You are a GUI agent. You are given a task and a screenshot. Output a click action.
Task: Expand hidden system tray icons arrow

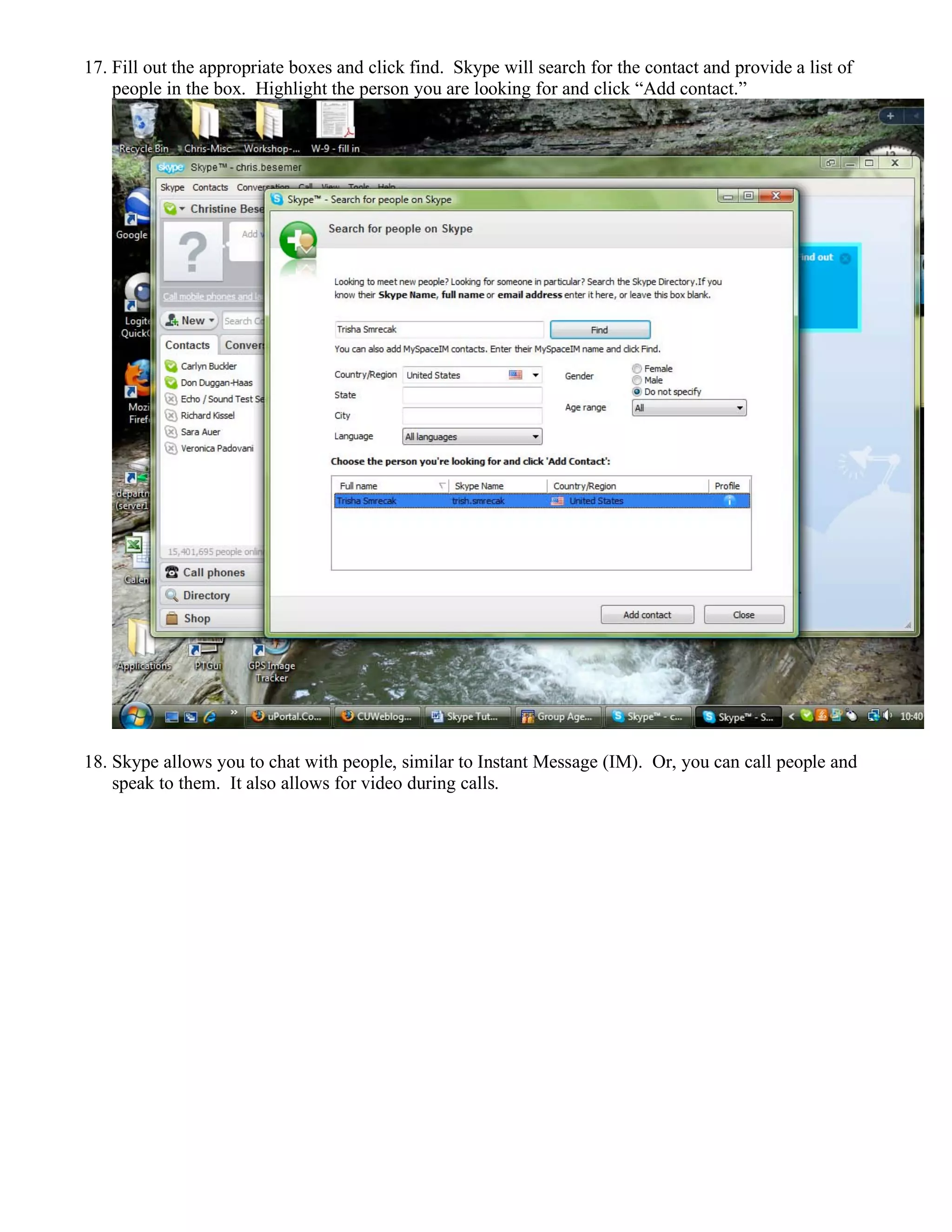click(791, 716)
